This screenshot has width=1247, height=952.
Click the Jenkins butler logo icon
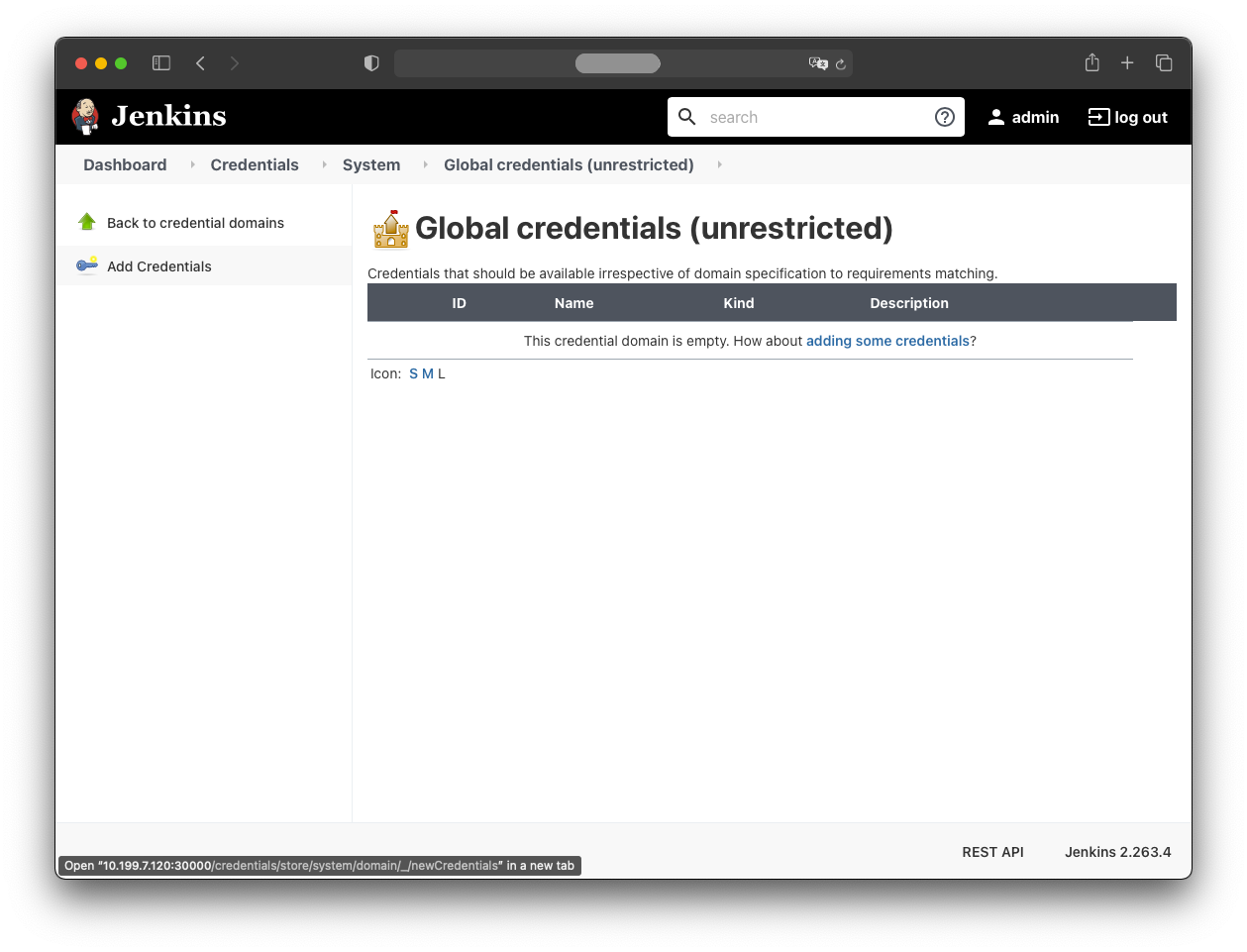(86, 117)
